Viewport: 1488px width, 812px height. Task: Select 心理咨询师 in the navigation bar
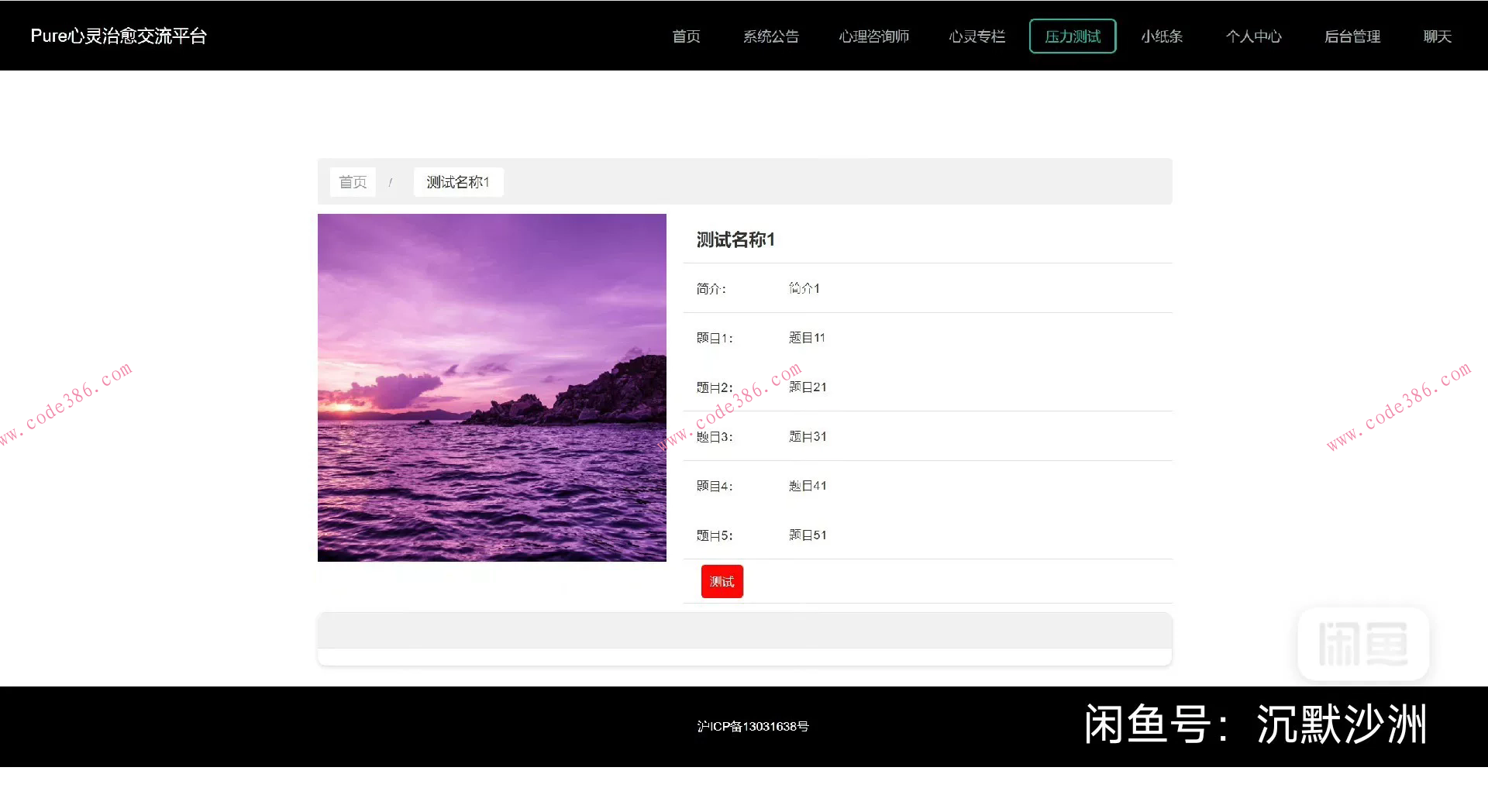[874, 36]
